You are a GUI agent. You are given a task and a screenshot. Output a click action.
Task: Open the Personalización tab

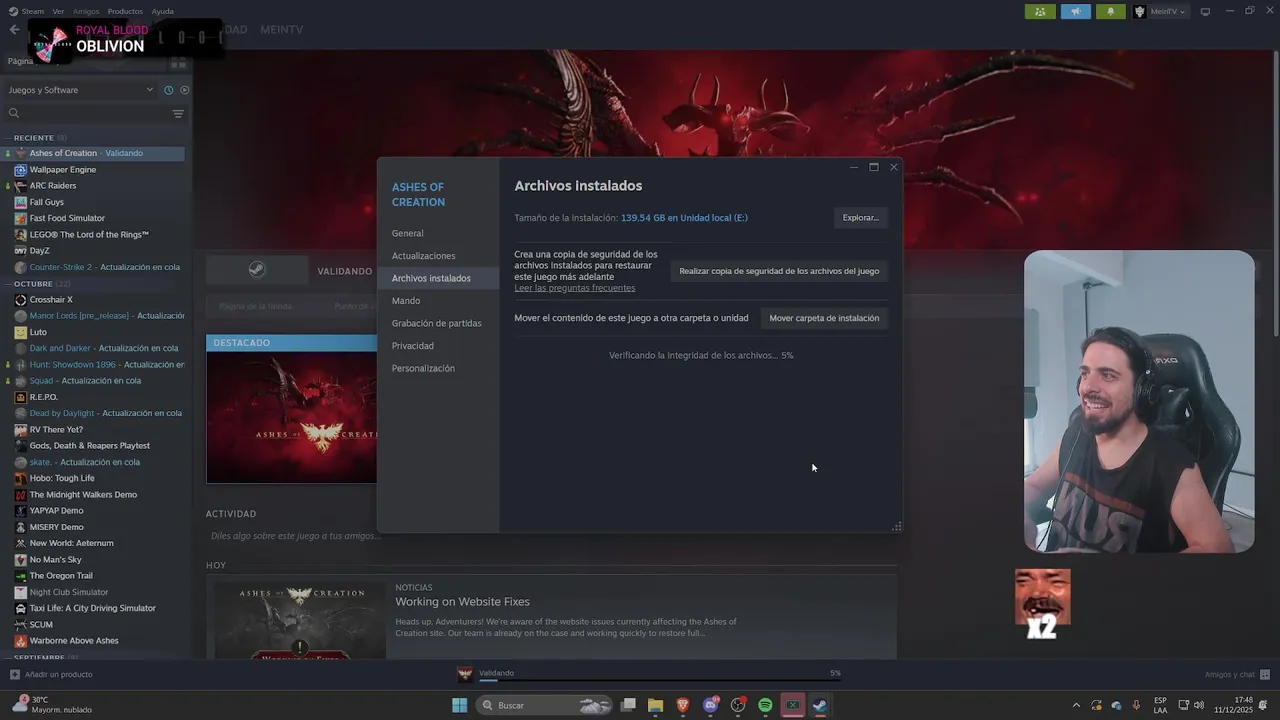pos(423,368)
